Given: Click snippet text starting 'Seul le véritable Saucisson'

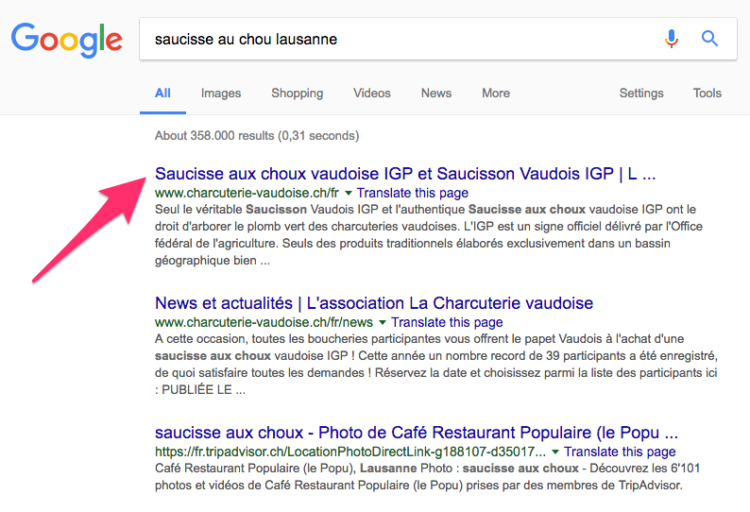Looking at the screenshot, I should (429, 235).
